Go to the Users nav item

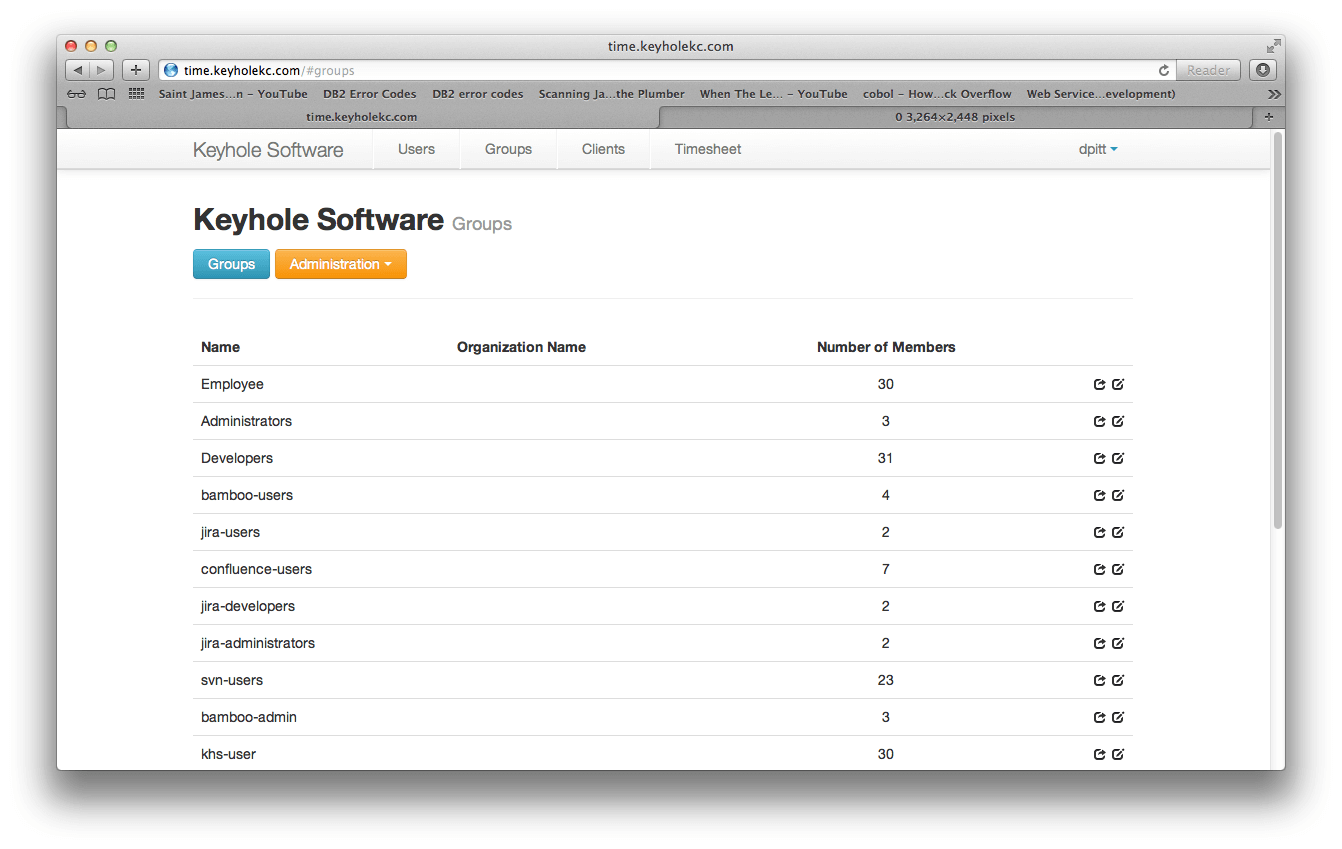click(416, 149)
